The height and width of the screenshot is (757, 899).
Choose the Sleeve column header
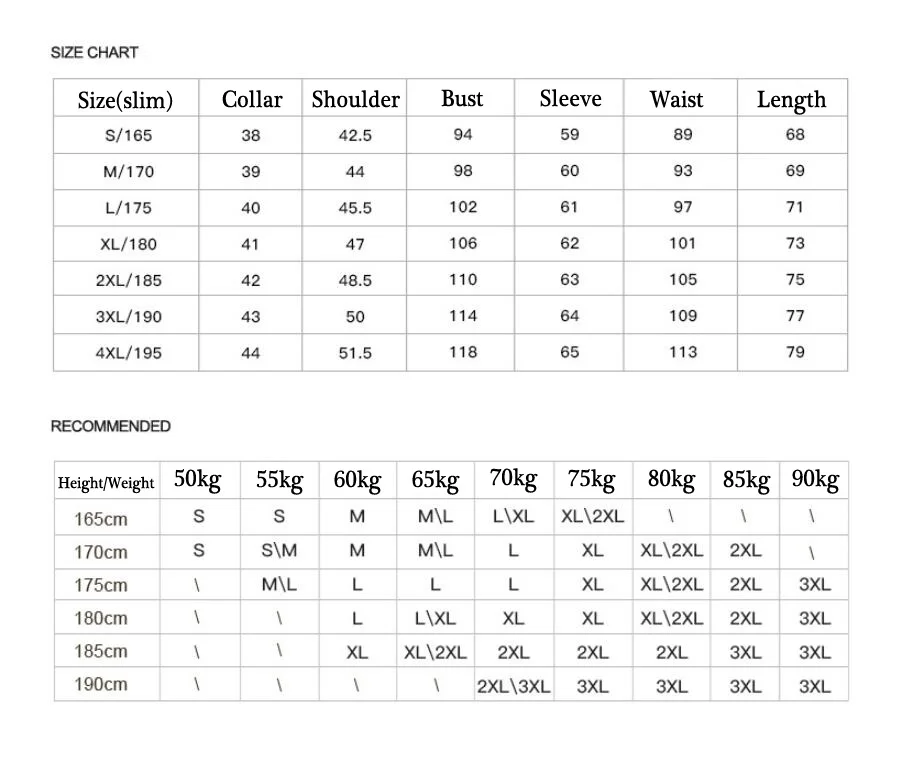(x=570, y=98)
